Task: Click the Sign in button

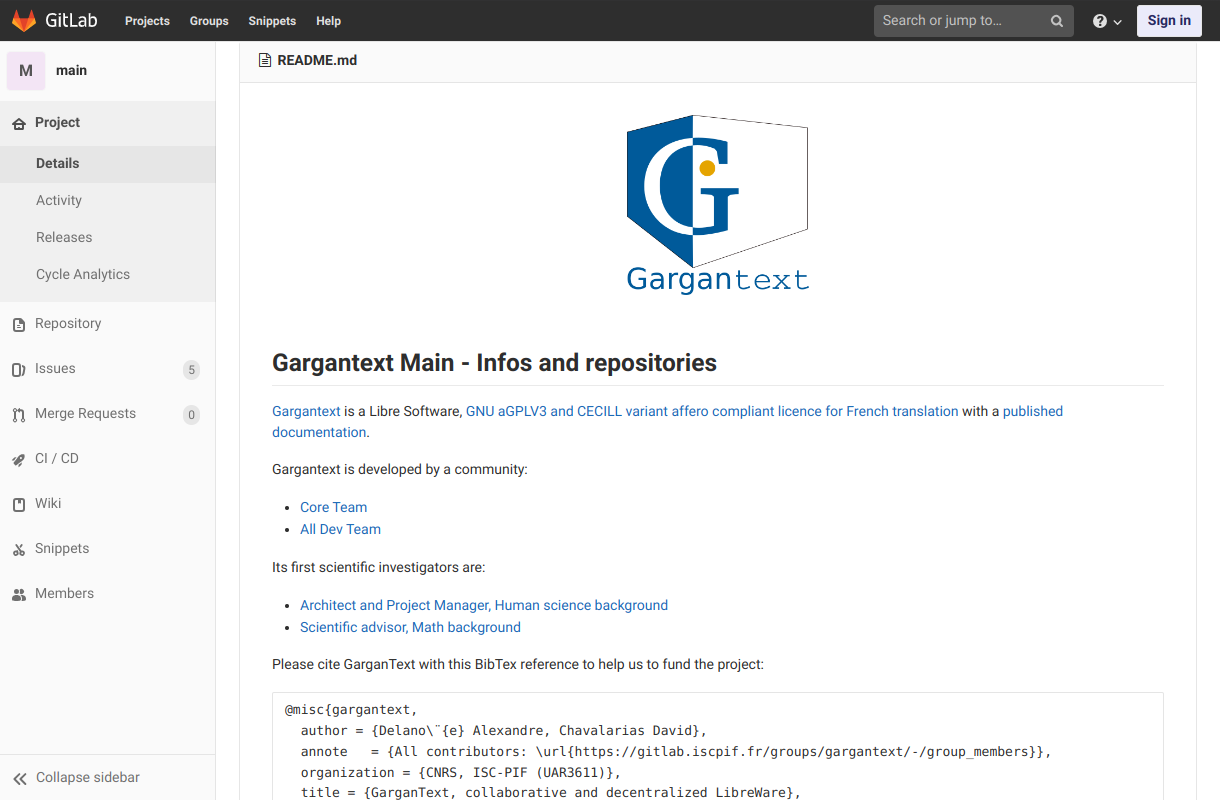Action: [x=1169, y=20]
